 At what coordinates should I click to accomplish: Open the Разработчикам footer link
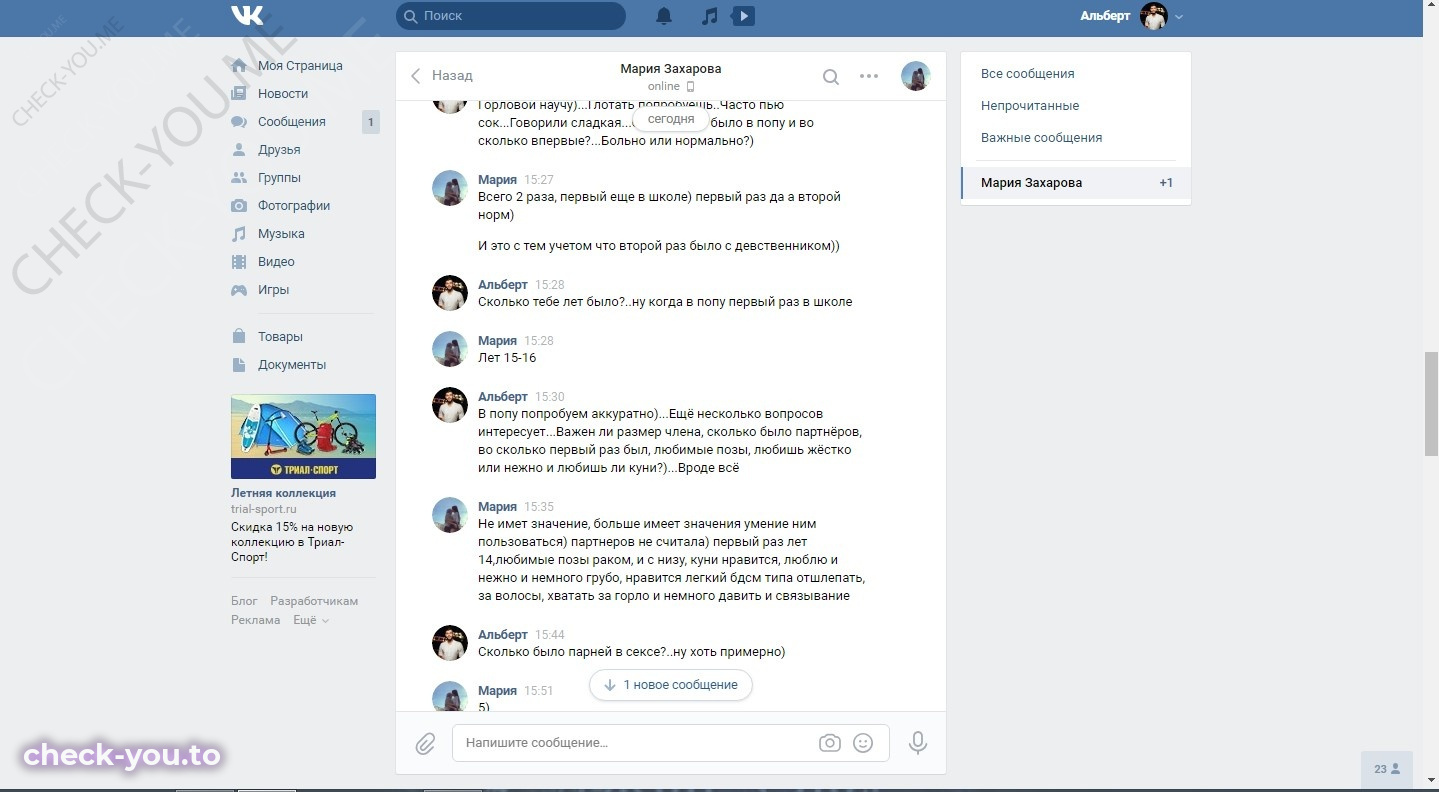(314, 601)
